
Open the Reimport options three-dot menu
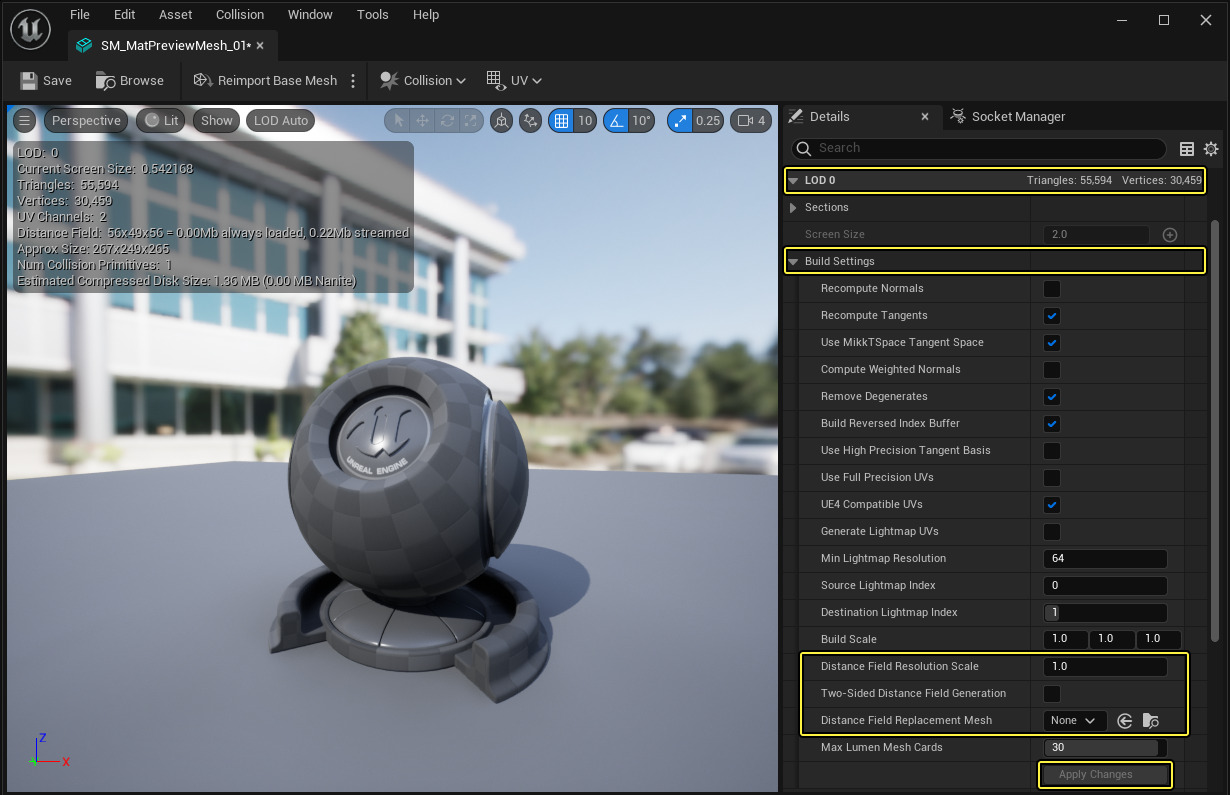[353, 80]
